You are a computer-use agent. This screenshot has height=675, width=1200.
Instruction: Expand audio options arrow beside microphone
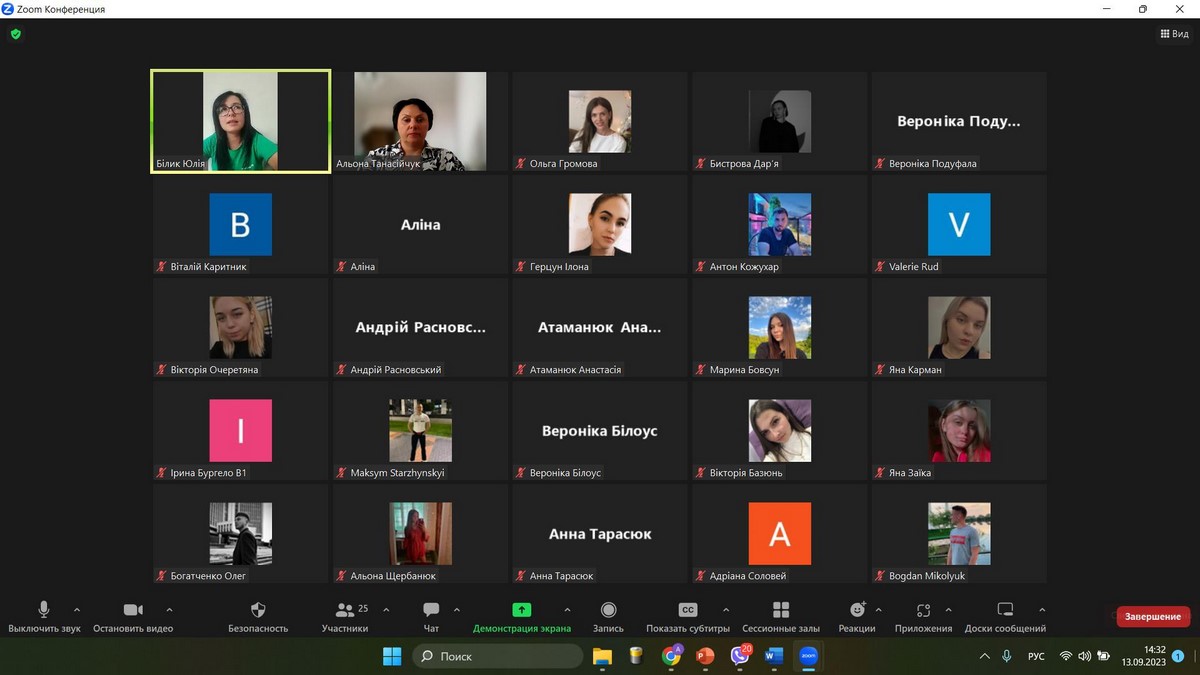tap(77, 610)
